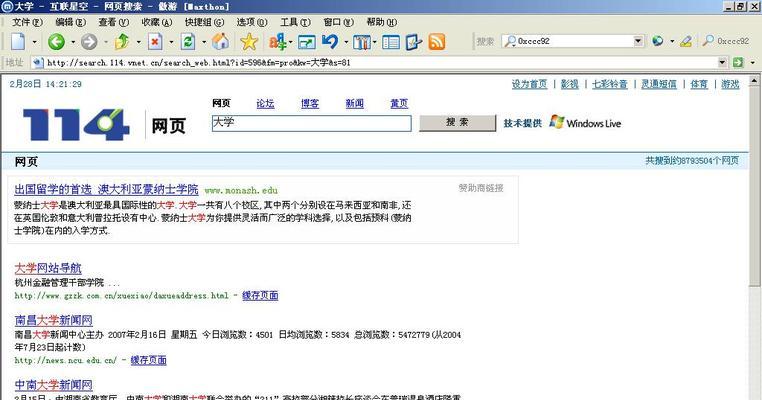Switch to the 论坛 search tab
762x400 pixels.
265,104
